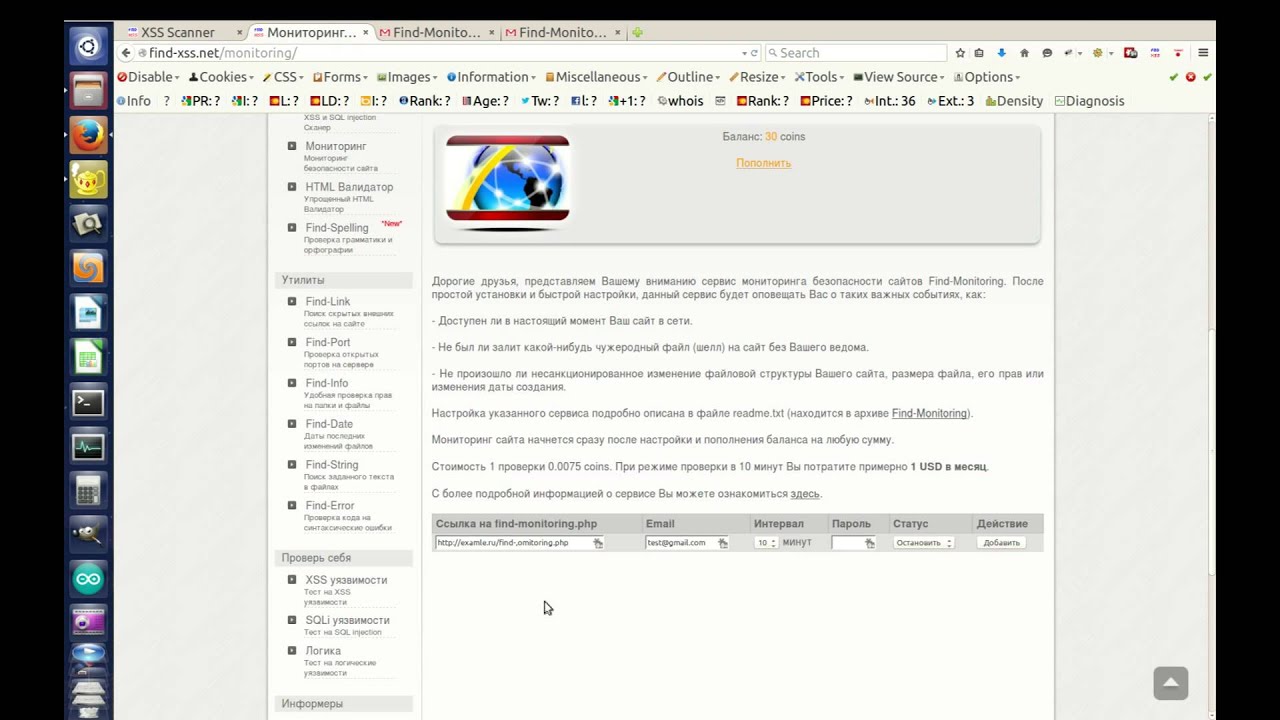Launch Arduino IDE from the dock
Viewport: 1280px width, 720px height.
pos(88,578)
